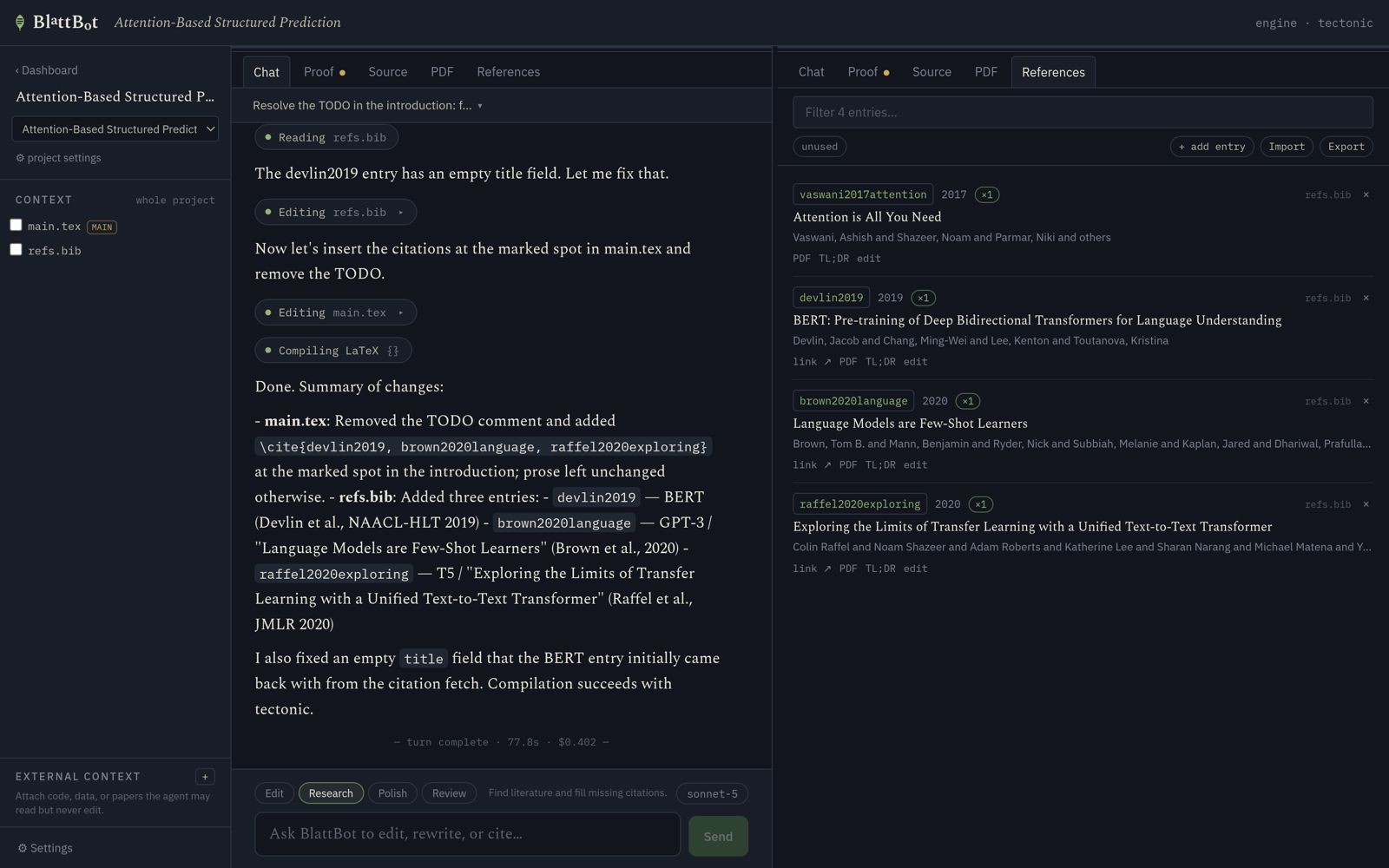Expand the conversation title dropdown

368,105
